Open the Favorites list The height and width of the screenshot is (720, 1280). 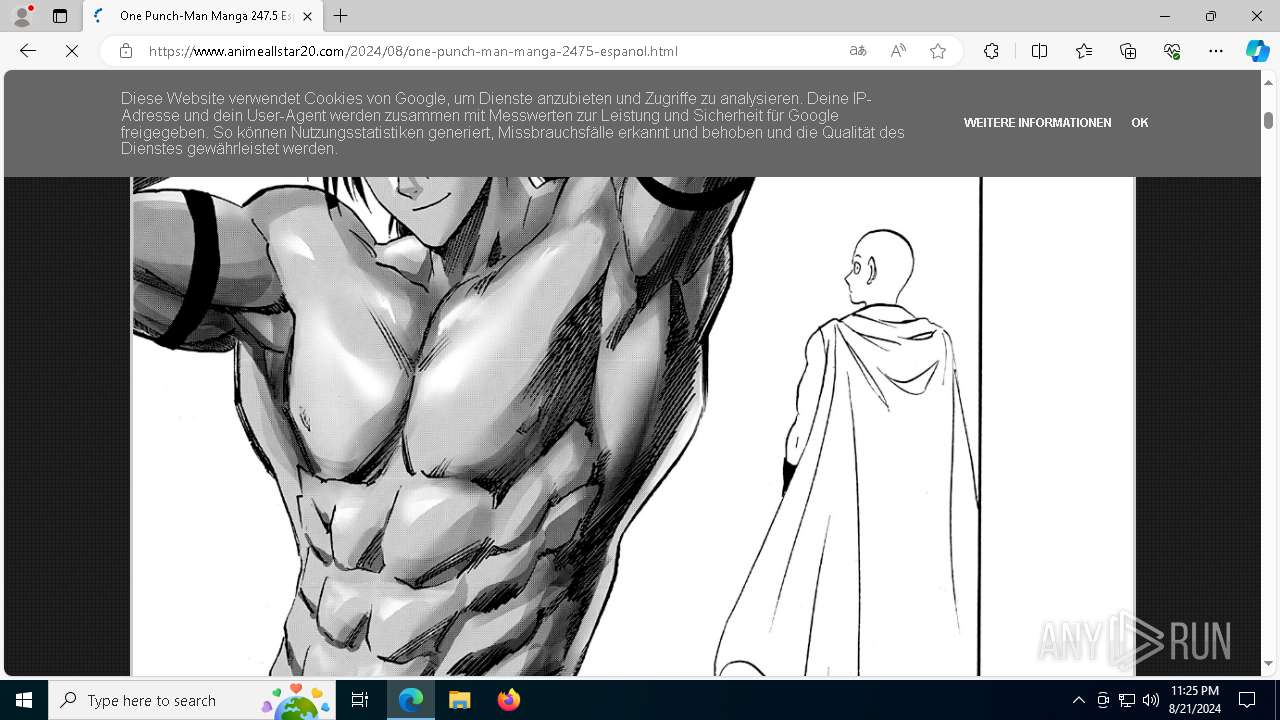pyautogui.click(x=1084, y=51)
